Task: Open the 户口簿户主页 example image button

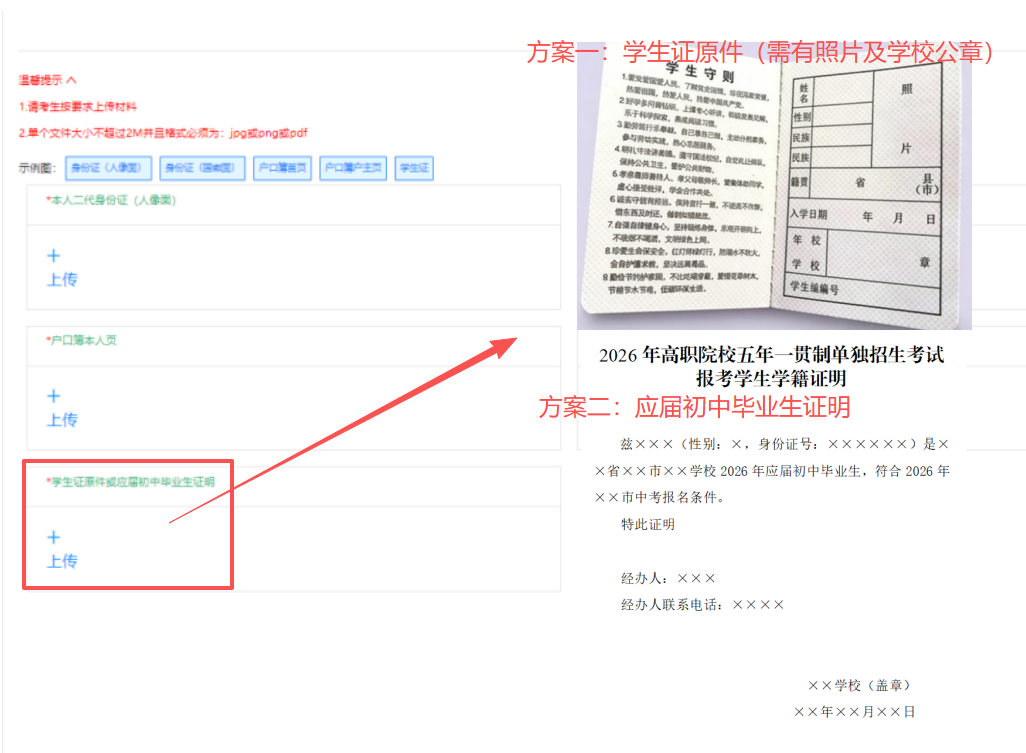Action: pos(353,168)
